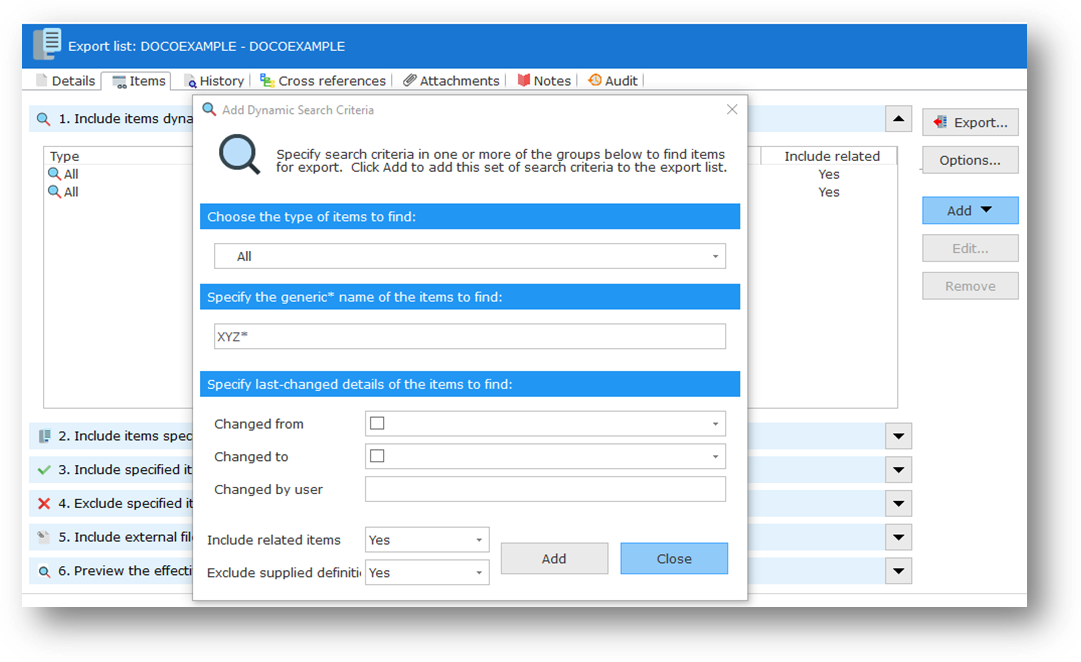Expand section 6 Preview the effect
Screen dimensions: 1081x662
coord(898,571)
